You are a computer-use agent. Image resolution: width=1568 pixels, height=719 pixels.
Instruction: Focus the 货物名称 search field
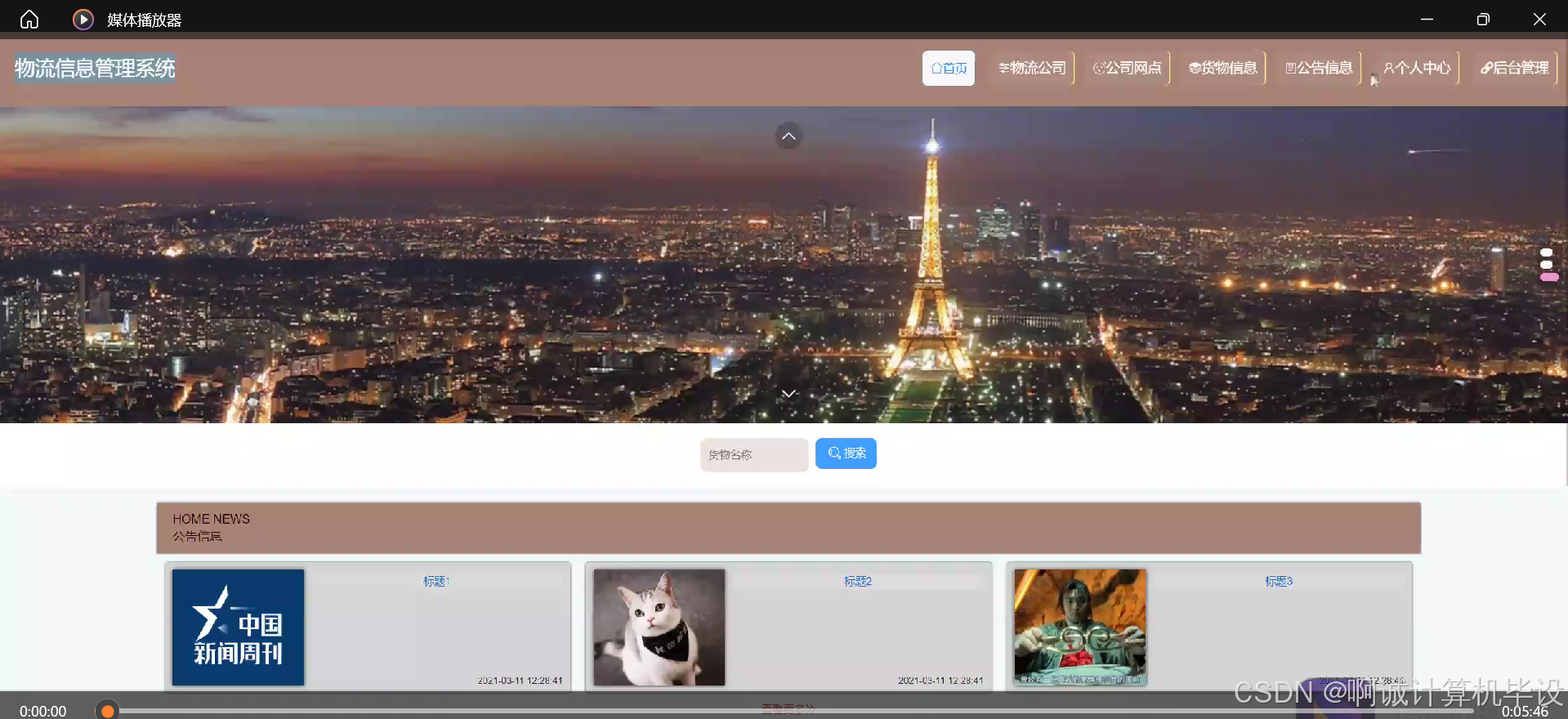pos(754,454)
